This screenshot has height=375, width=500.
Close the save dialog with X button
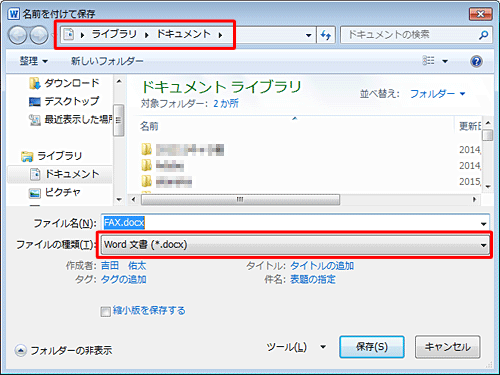(480, 14)
